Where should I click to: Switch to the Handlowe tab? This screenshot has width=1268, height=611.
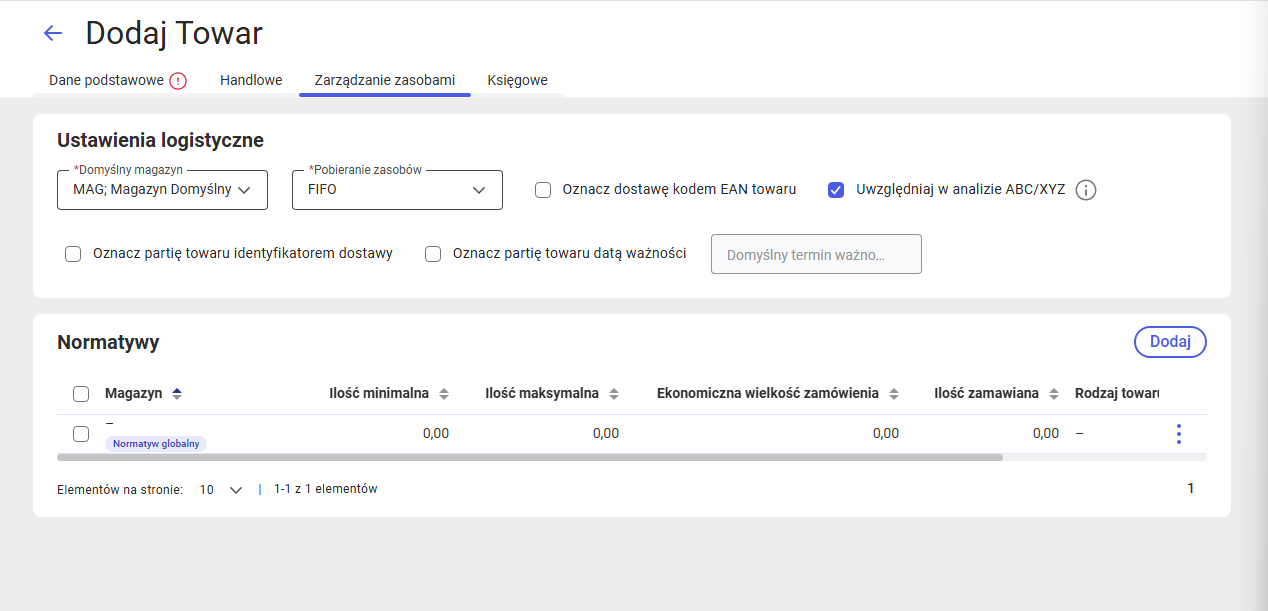[x=251, y=80]
